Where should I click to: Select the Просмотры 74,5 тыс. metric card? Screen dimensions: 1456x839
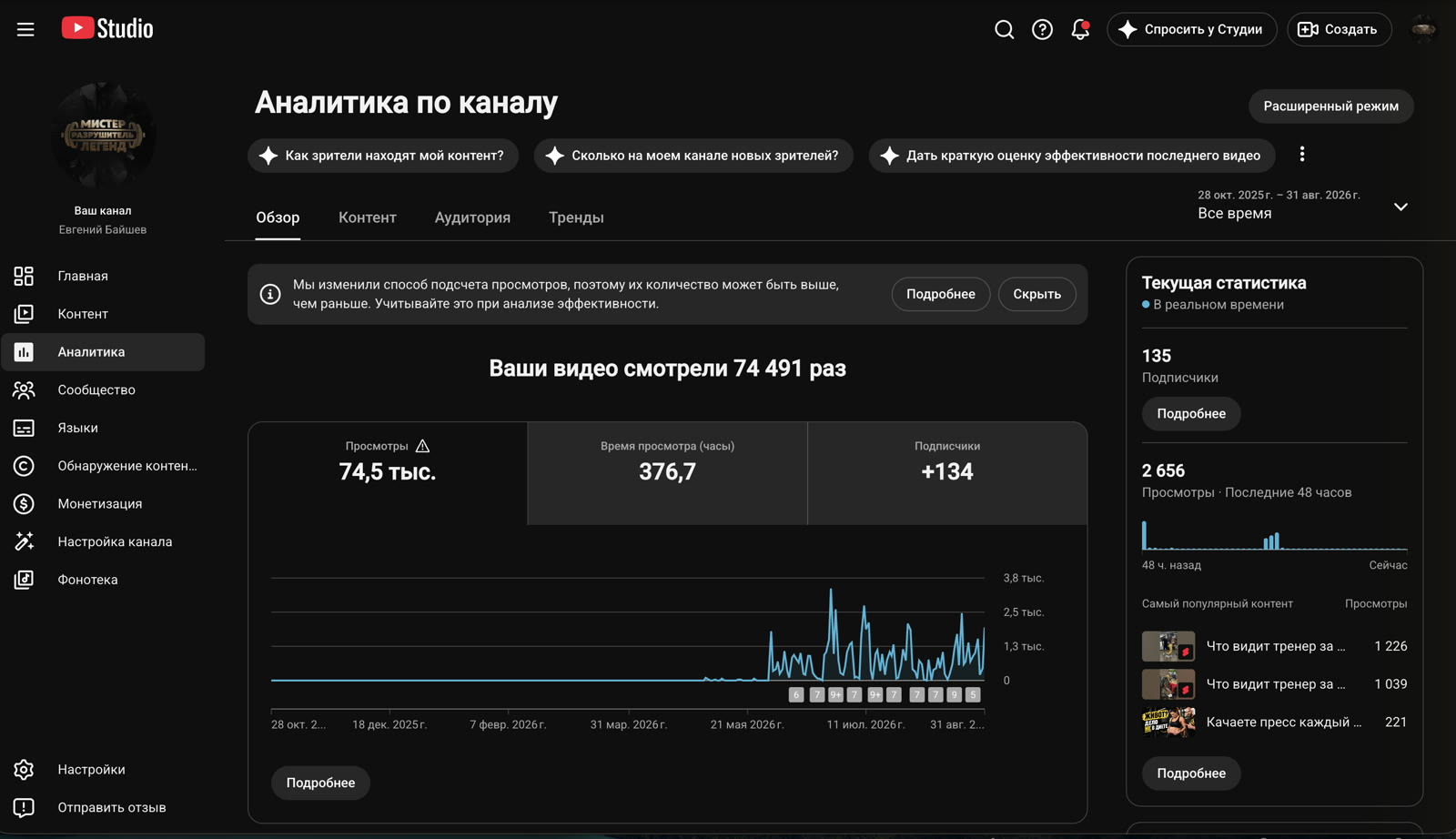click(388, 473)
